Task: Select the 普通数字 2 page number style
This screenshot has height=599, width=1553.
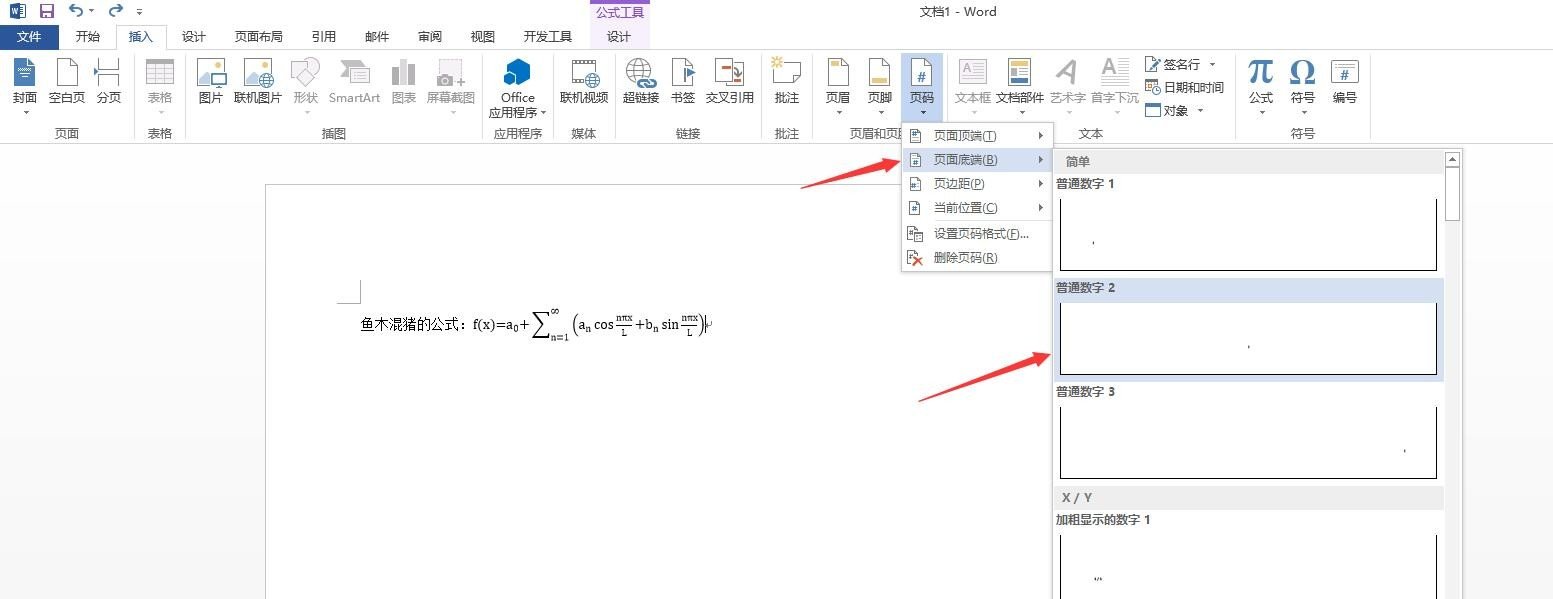Action: (x=1247, y=337)
